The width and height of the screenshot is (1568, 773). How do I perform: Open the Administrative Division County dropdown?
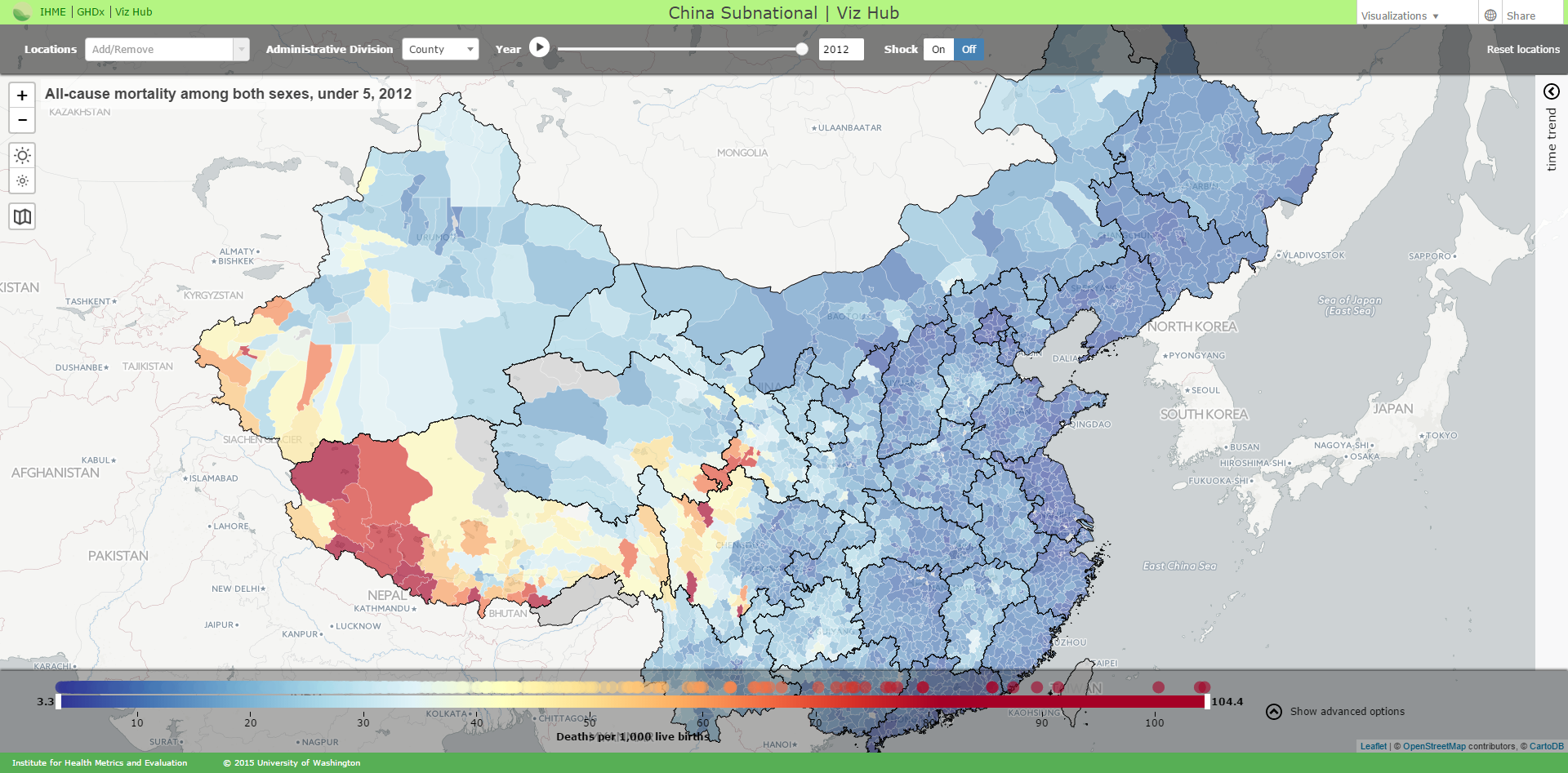pos(440,49)
